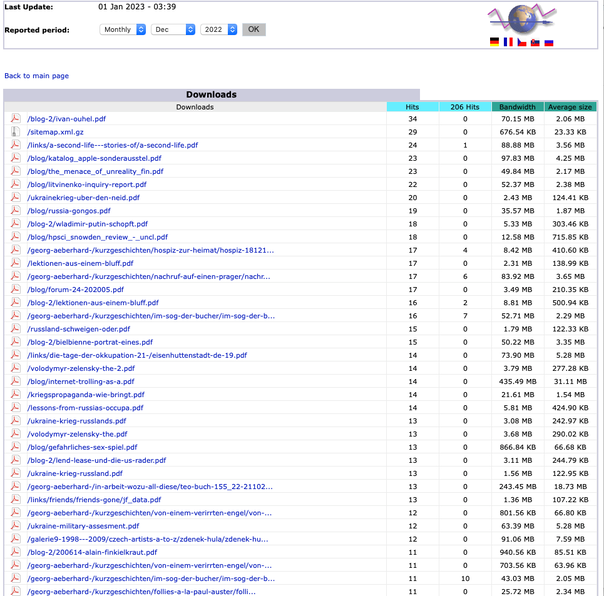Click PDF icon beside litvinenko-inquiry-report.pdf
The image size is (604, 596).
tap(15, 184)
